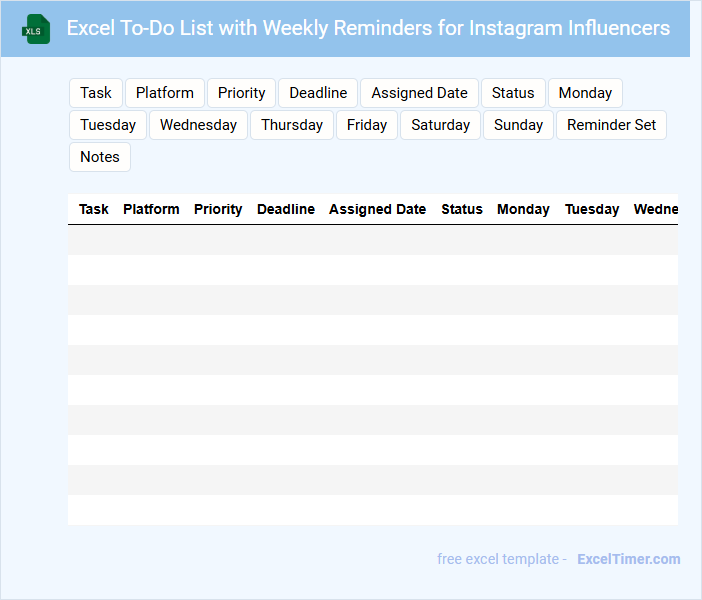Viewport: 702px width, 600px height.
Task: Choose the Wednesday tag button
Action: (x=198, y=125)
